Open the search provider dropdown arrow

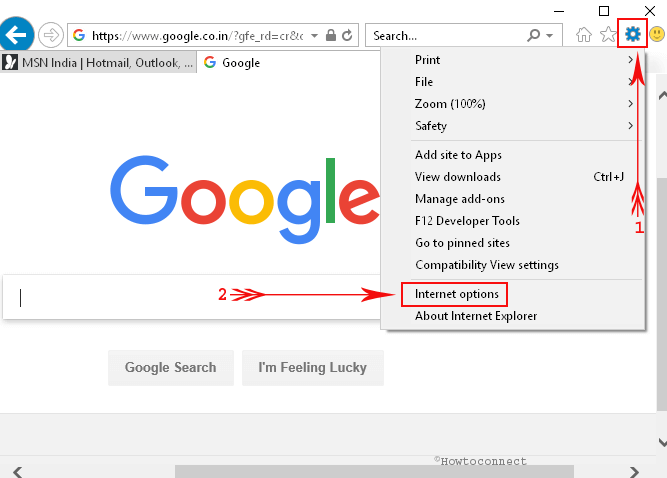[550, 36]
